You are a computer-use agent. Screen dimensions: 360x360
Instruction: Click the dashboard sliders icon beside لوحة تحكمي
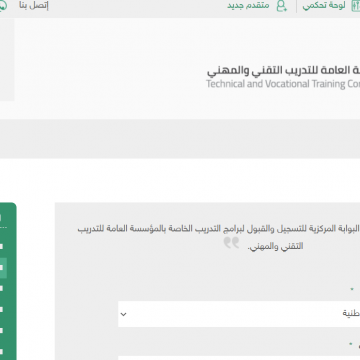click(355, 6)
